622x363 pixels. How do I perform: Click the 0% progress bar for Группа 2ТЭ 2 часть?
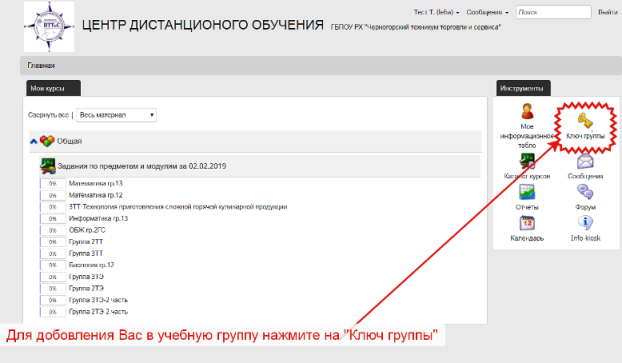(52, 312)
